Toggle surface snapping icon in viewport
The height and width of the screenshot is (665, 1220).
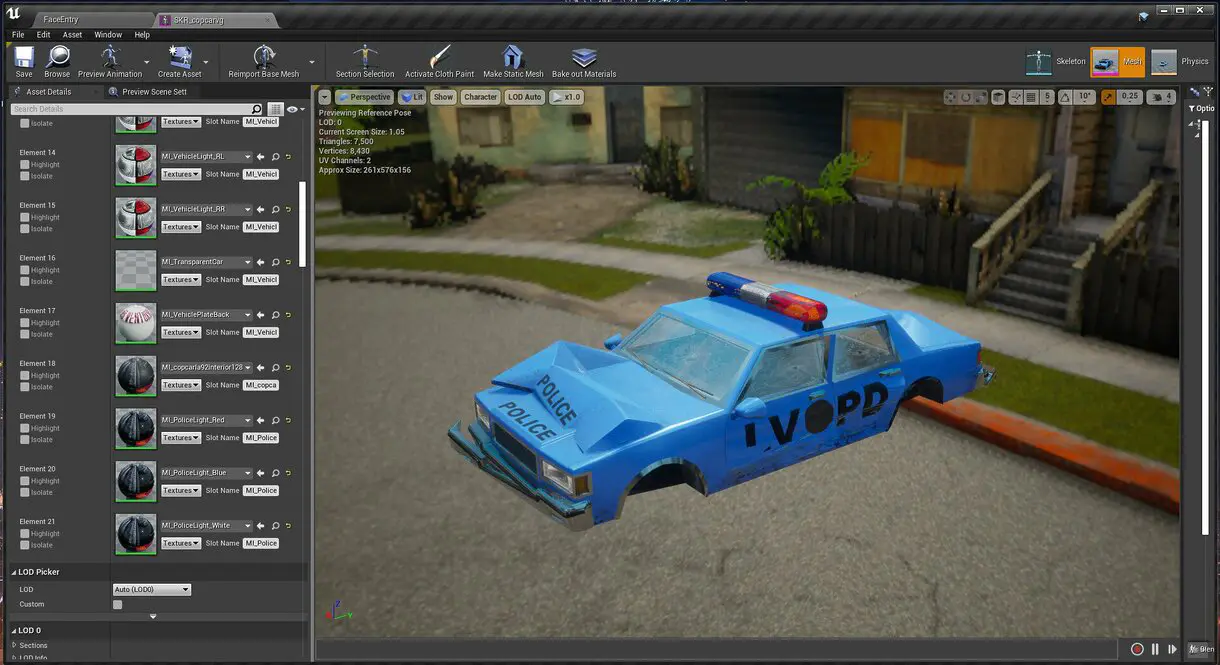pos(1015,97)
